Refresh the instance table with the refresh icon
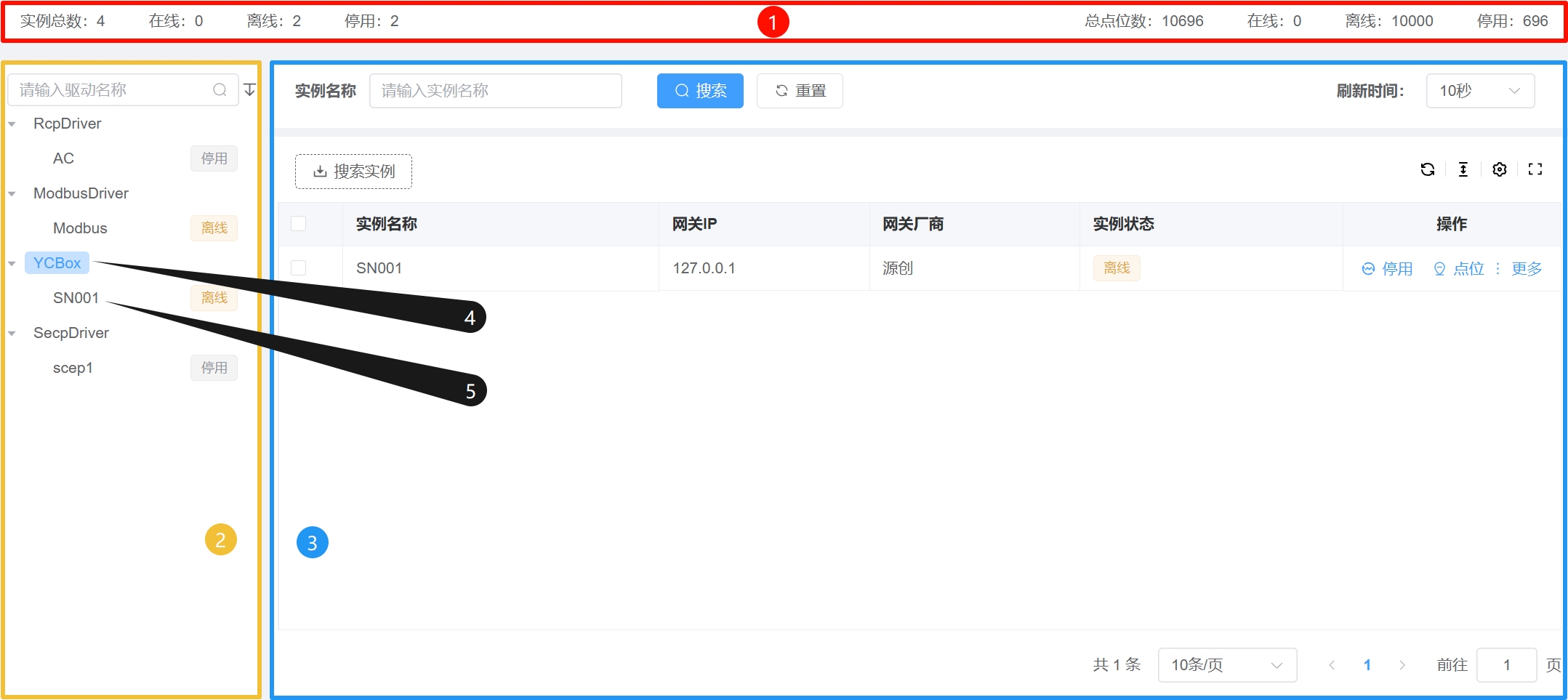 click(x=1428, y=169)
